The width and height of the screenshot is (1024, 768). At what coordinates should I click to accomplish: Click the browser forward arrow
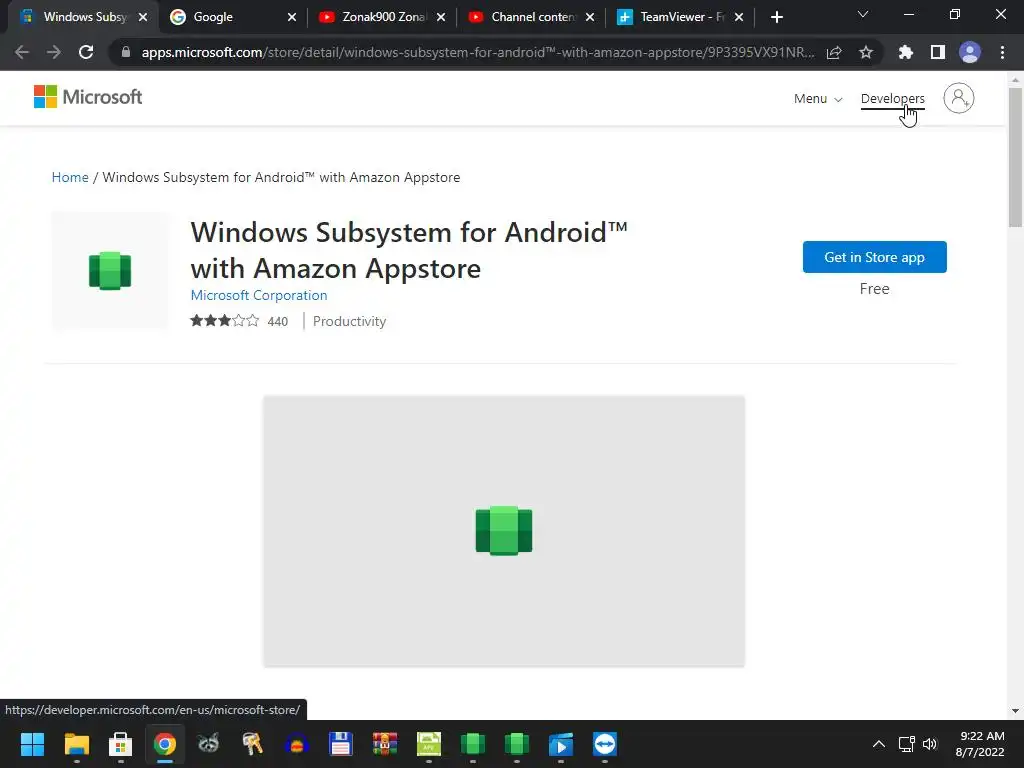coord(54,52)
